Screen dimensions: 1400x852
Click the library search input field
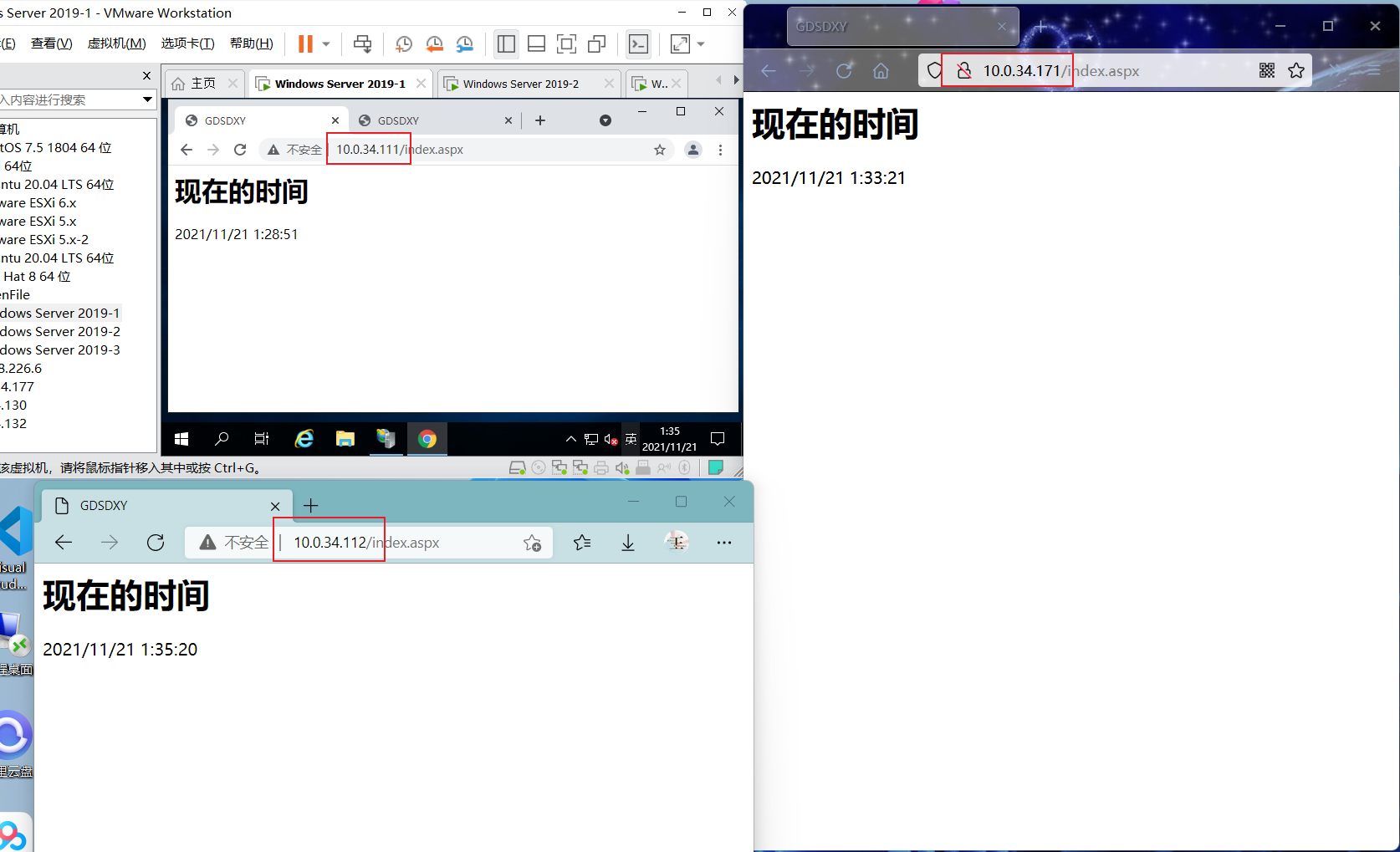coord(71,99)
